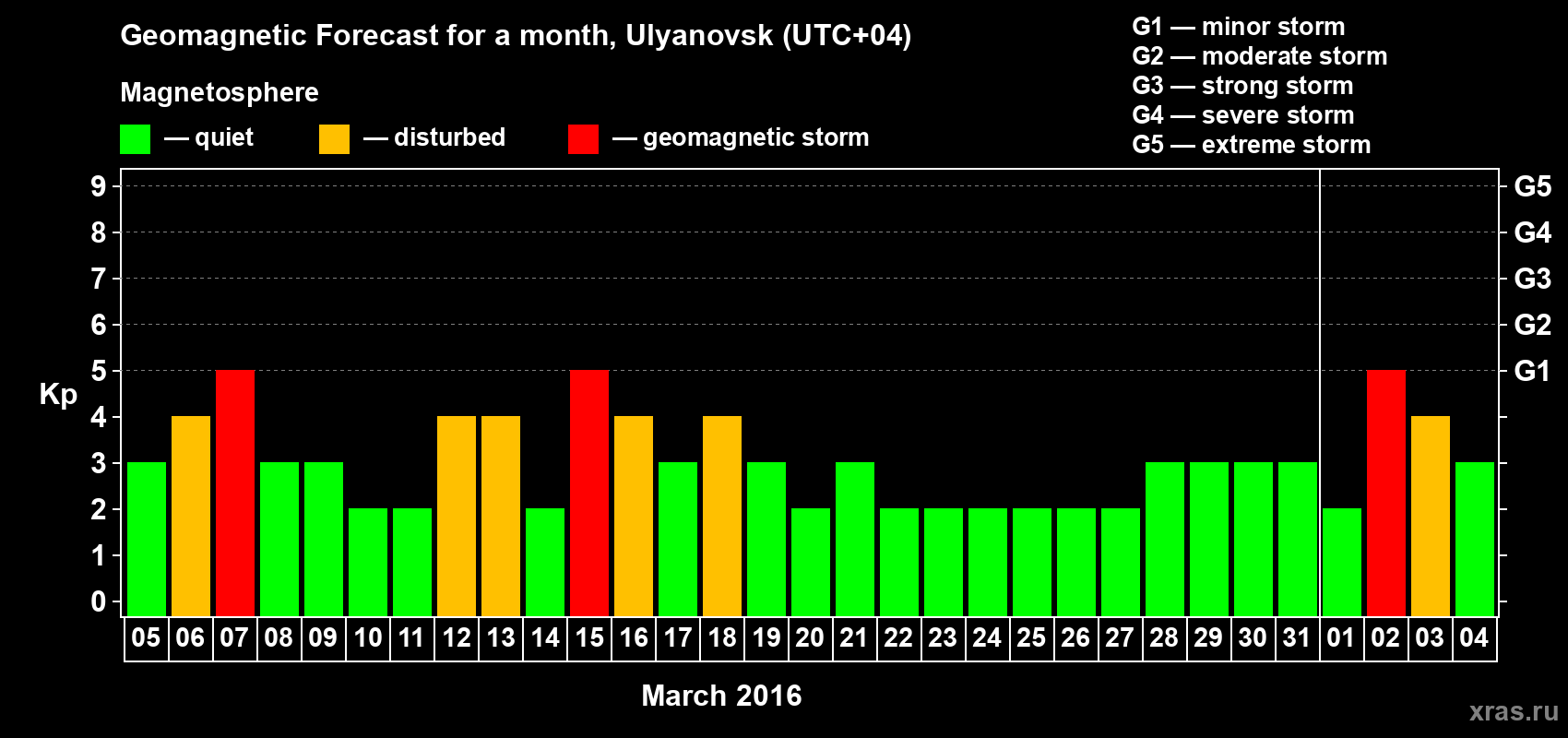Click the orange bar for day 12

(457, 516)
